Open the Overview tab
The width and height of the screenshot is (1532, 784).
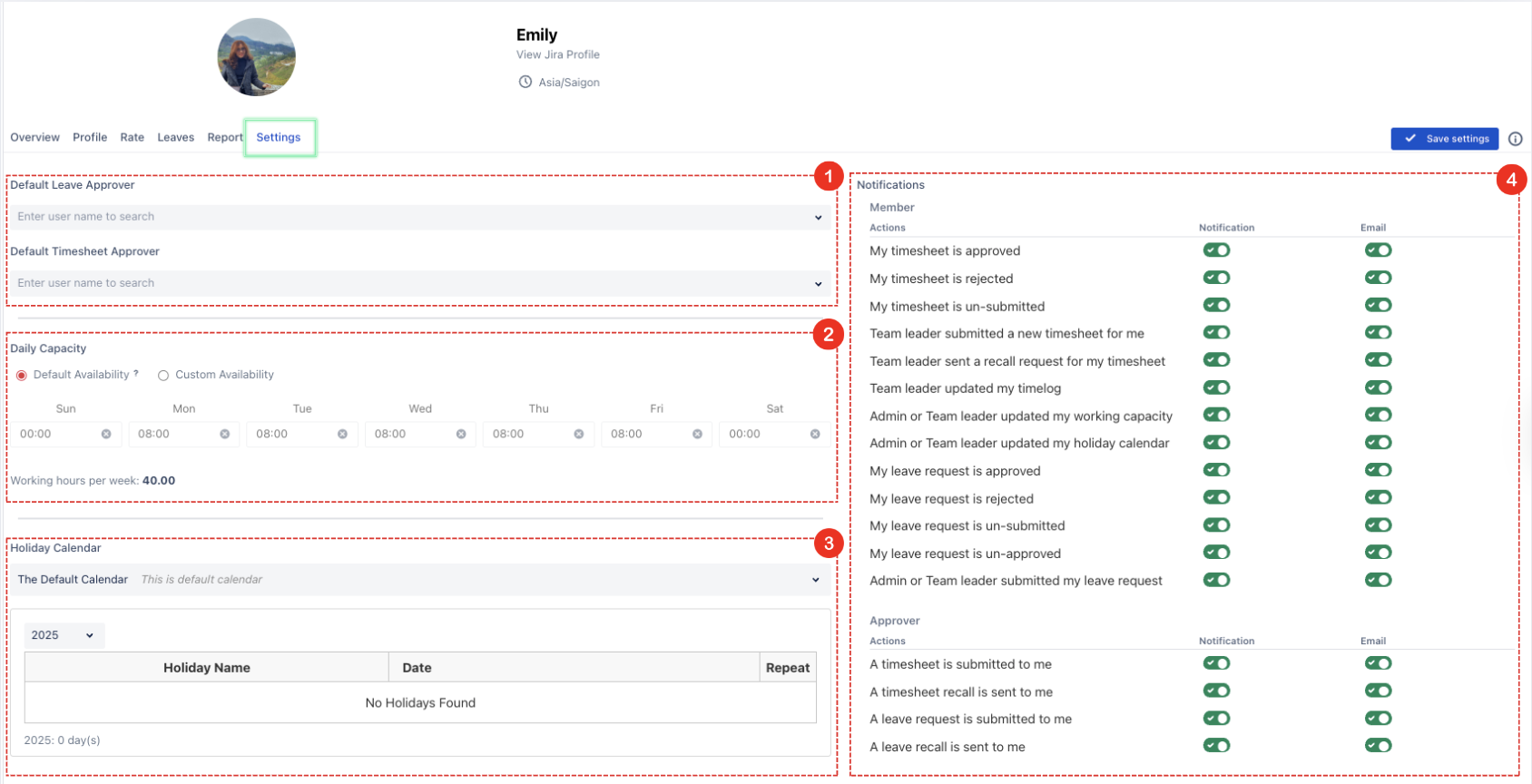coord(34,138)
